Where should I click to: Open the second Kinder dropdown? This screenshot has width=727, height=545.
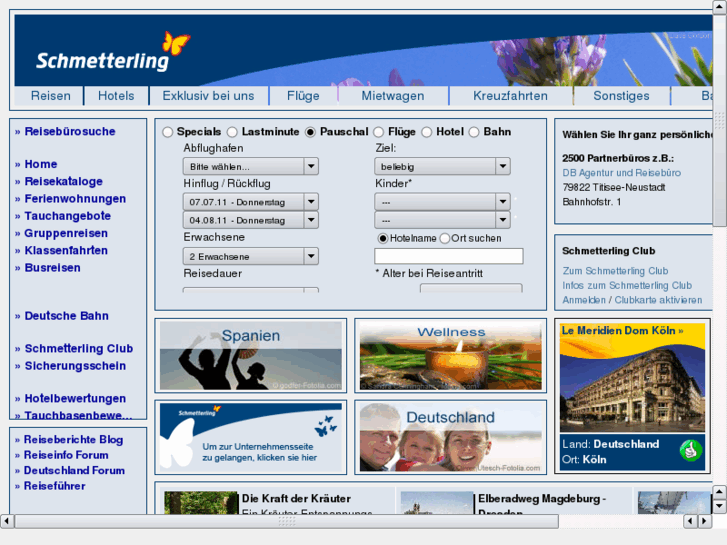pos(442,220)
